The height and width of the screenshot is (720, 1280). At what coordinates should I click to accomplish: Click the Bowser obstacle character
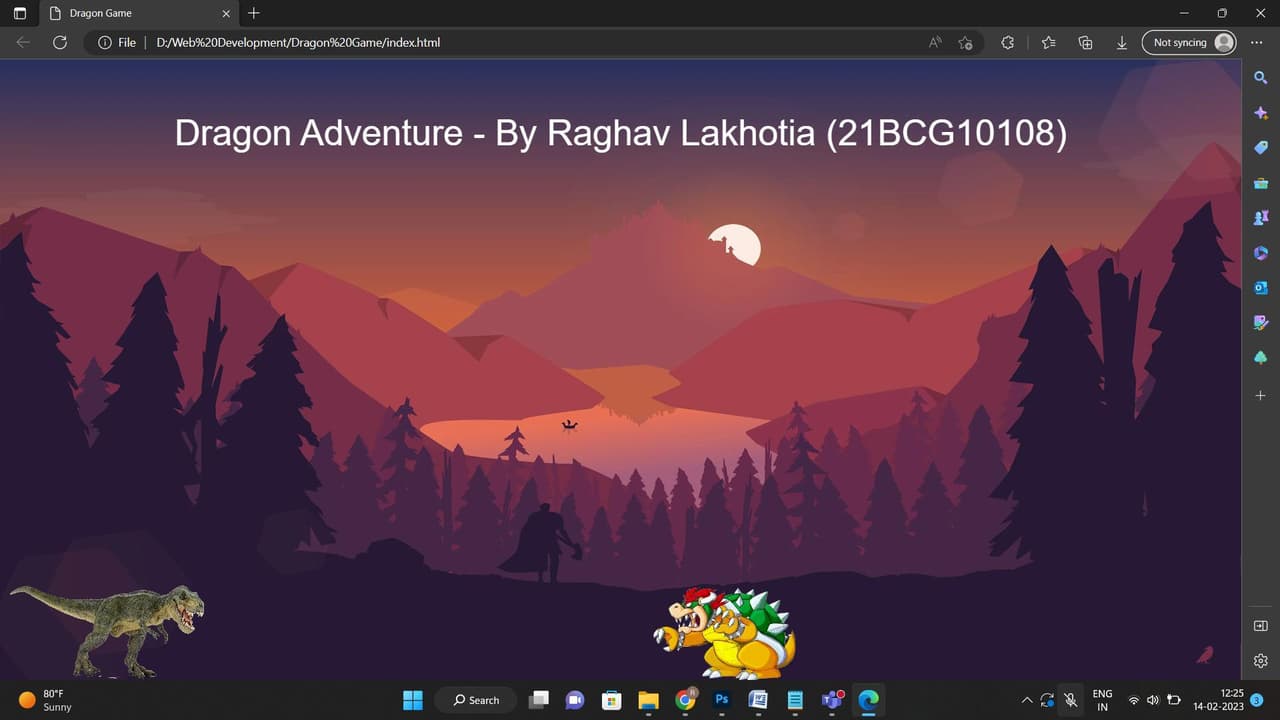pos(725,634)
